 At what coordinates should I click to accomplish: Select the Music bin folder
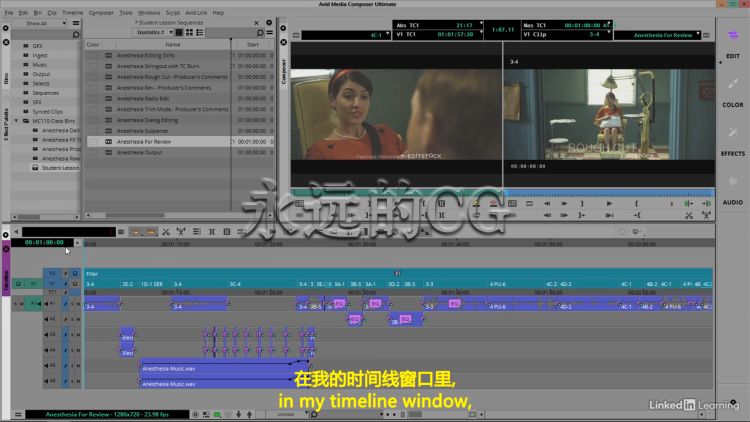(40, 65)
